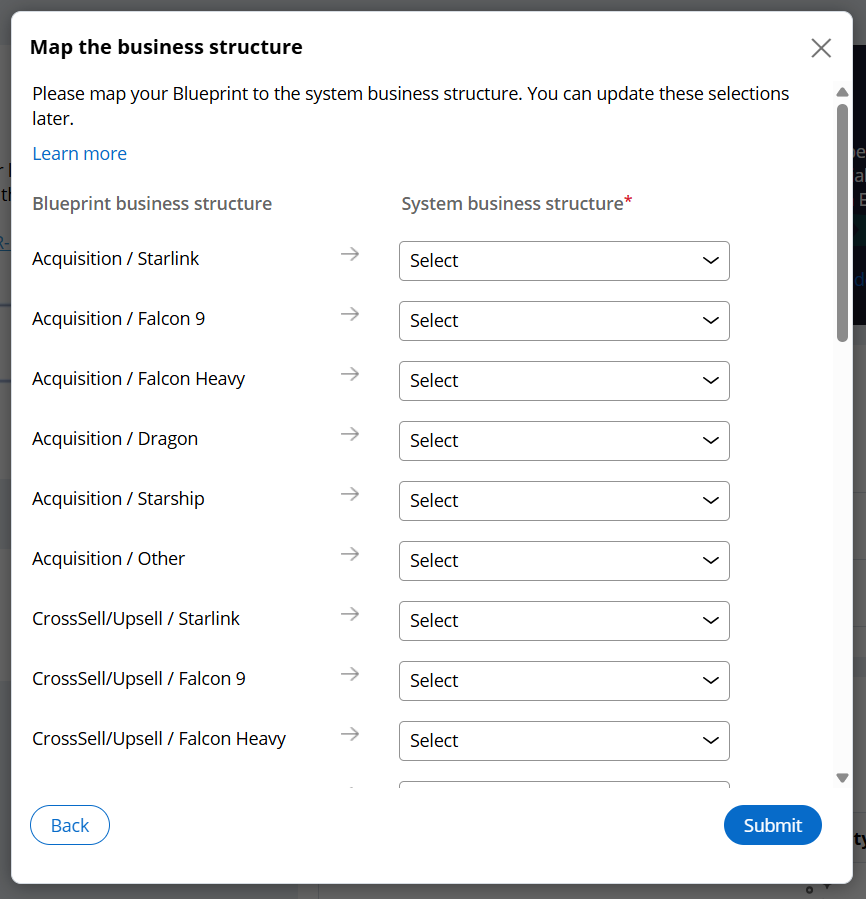Screen dimensions: 866x899
Task: Click the 'CrossSell/Upsell / Starlink' label
Action: 136,619
